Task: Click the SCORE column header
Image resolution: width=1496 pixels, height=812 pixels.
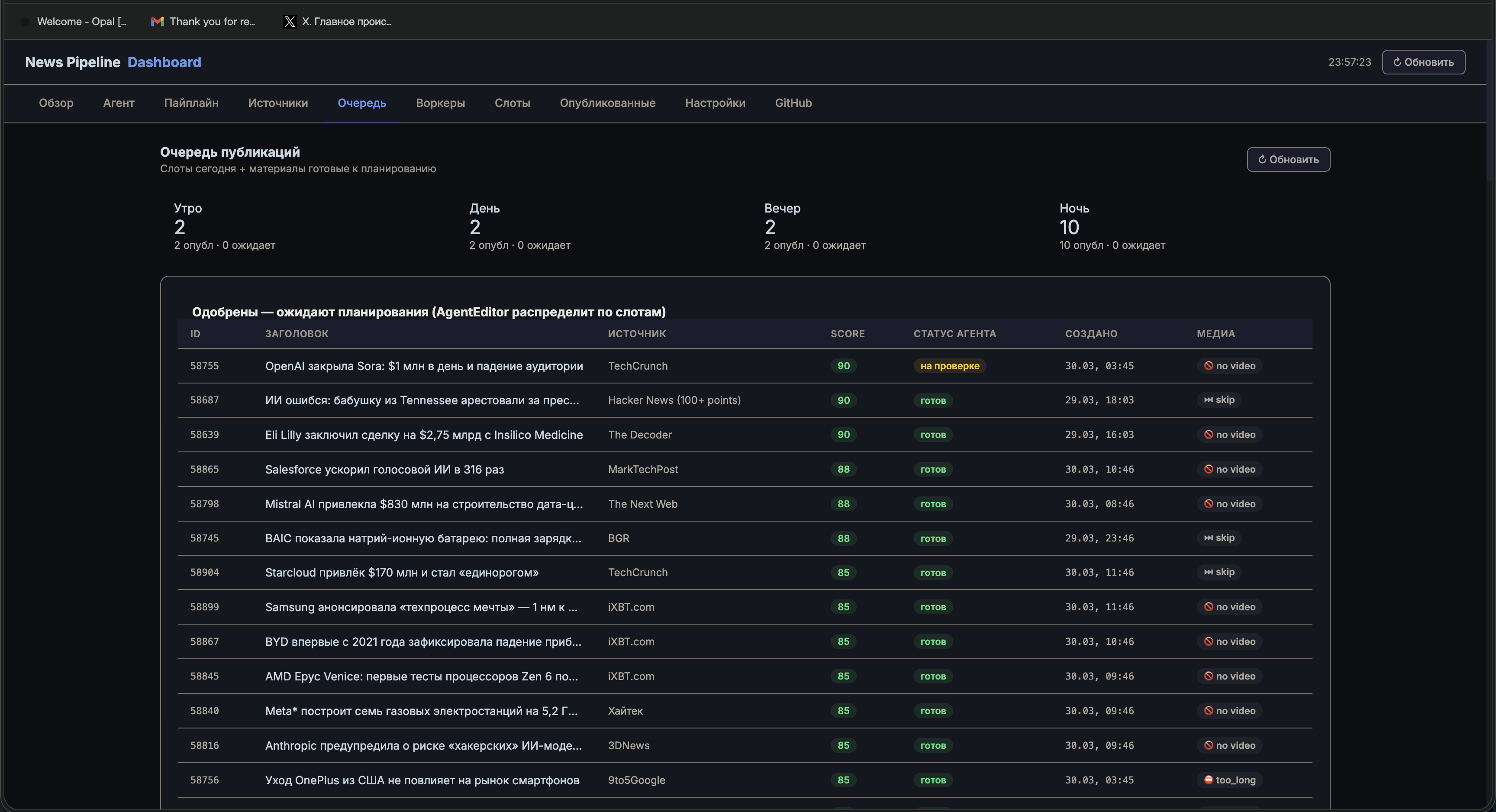Action: 847,333
